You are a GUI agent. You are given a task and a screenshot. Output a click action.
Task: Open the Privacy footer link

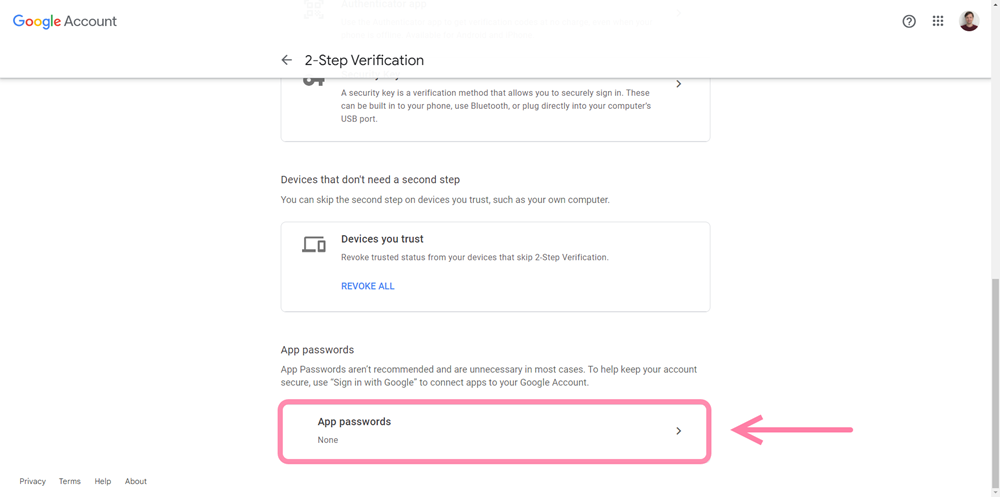33,481
